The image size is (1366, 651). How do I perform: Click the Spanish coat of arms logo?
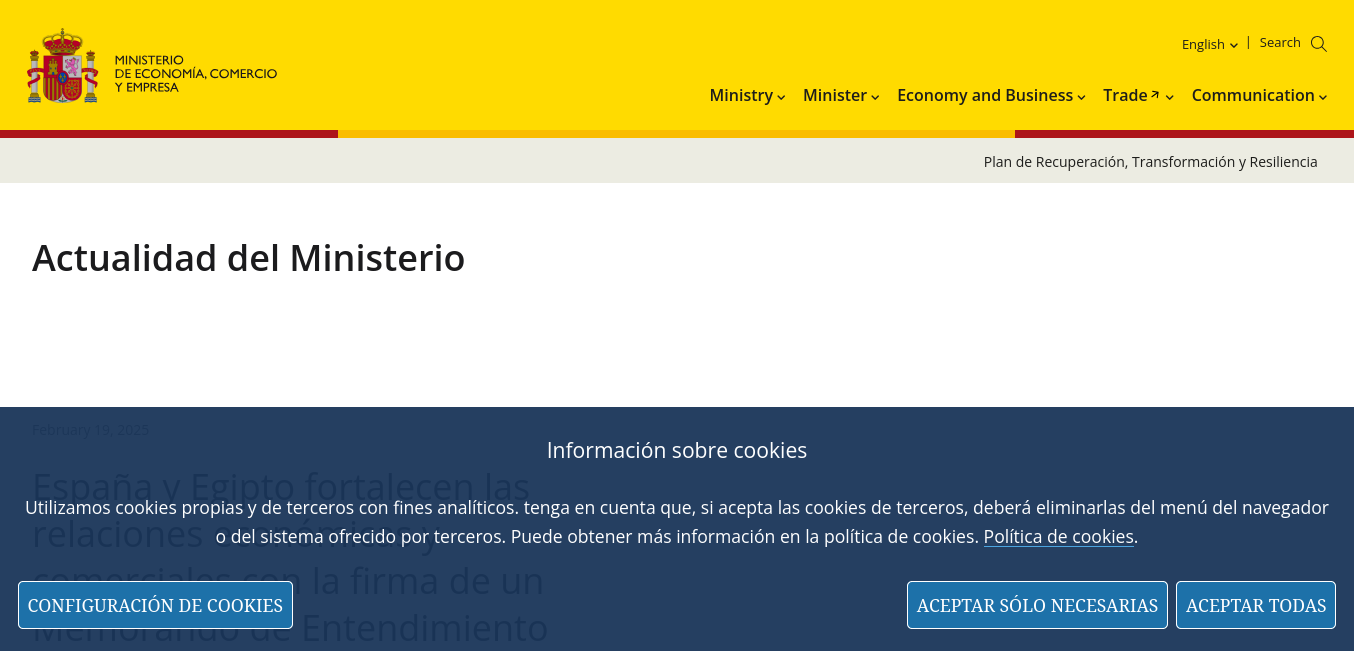point(62,66)
